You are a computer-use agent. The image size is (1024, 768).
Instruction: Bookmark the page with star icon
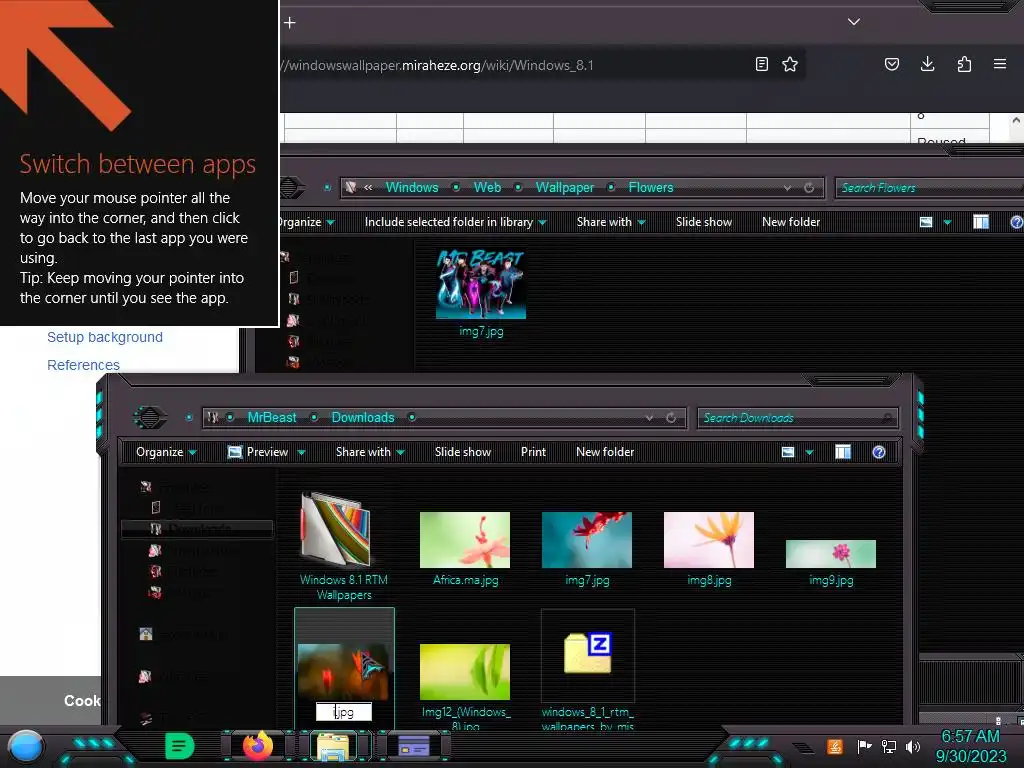(x=790, y=64)
